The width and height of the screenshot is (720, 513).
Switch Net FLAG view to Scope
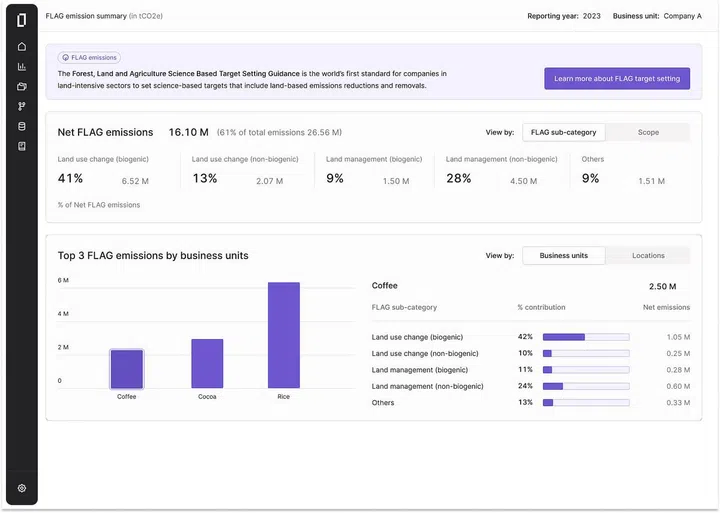[648, 132]
